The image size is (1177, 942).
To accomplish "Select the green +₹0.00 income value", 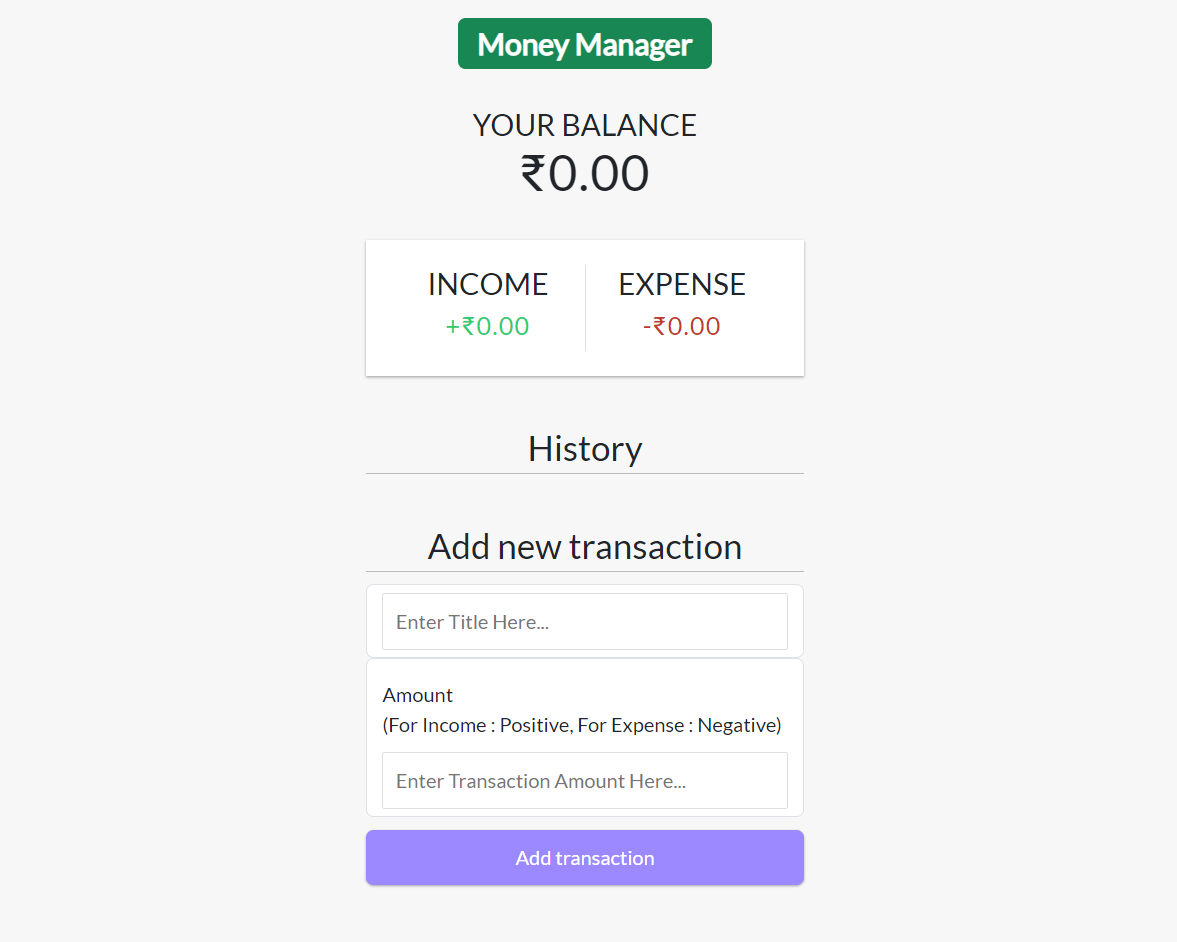I will (487, 326).
